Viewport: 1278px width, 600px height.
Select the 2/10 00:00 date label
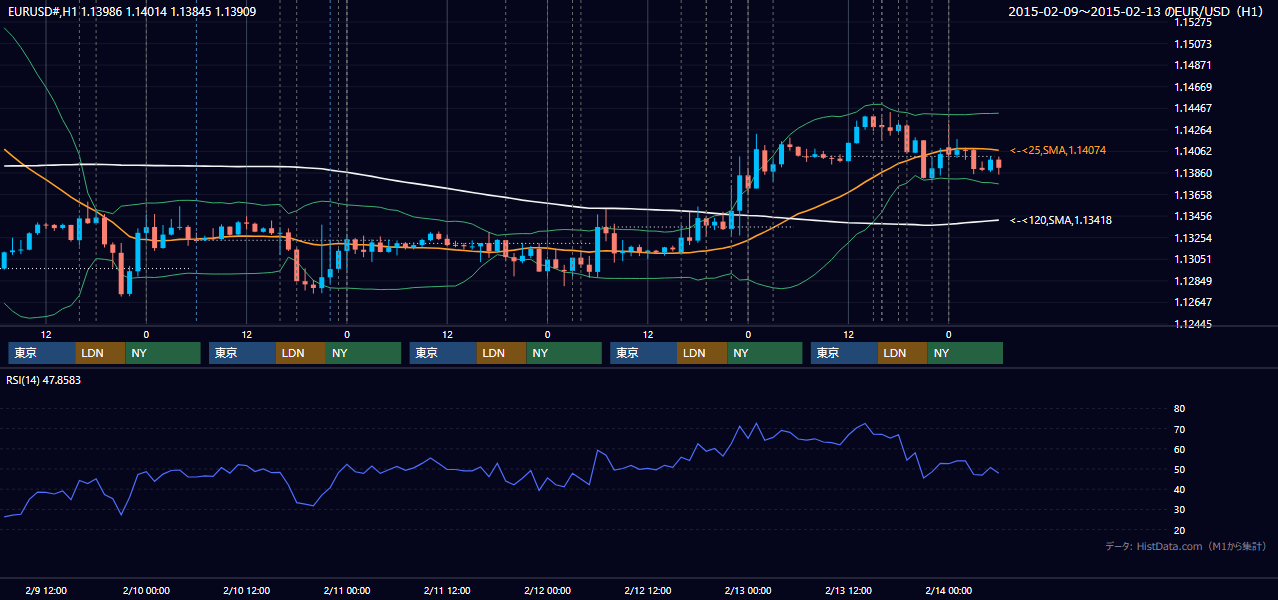(146, 590)
